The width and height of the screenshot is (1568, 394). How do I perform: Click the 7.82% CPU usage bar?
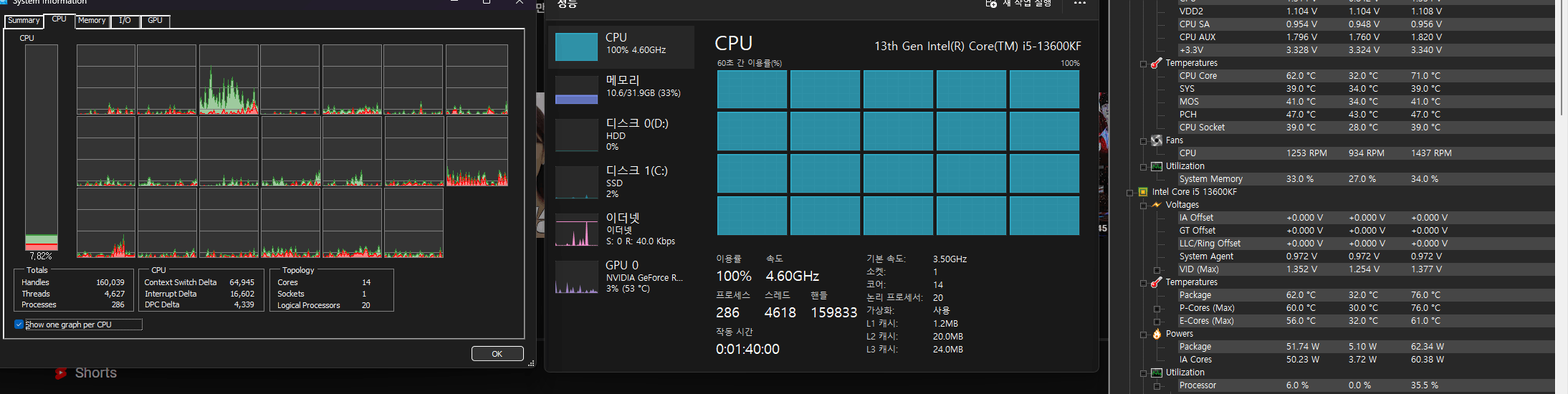click(x=41, y=148)
